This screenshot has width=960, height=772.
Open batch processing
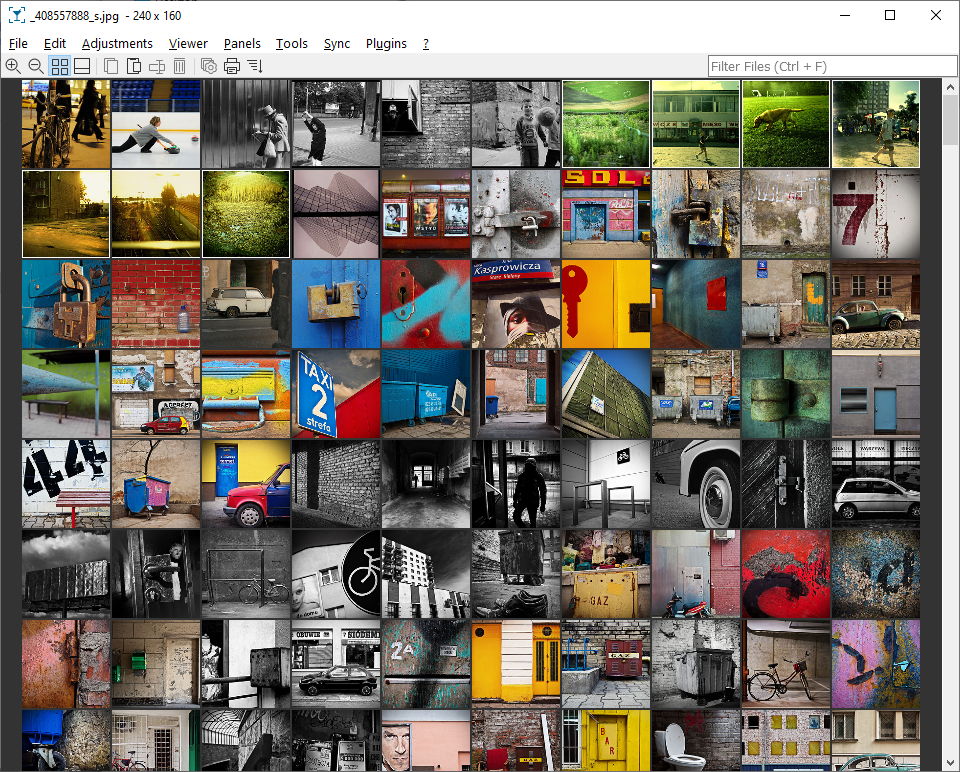click(x=210, y=66)
